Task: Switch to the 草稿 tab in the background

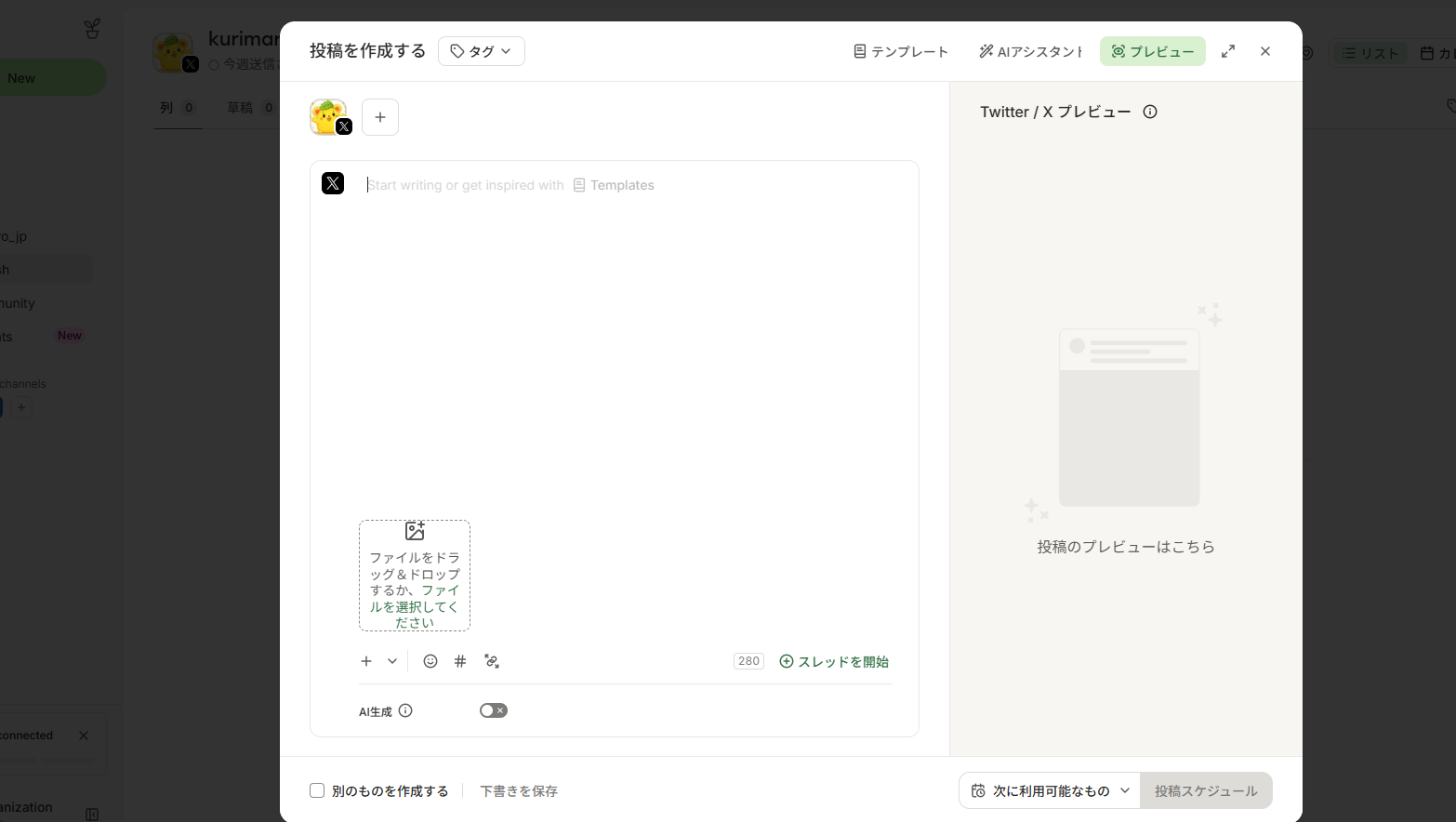Action: point(251,108)
